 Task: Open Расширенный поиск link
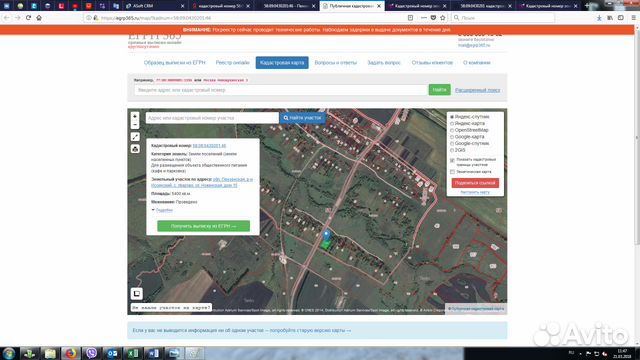tap(478, 90)
